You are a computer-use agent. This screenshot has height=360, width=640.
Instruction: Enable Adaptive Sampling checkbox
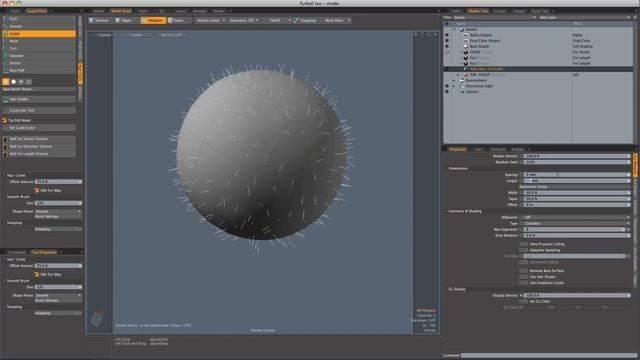coord(523,250)
